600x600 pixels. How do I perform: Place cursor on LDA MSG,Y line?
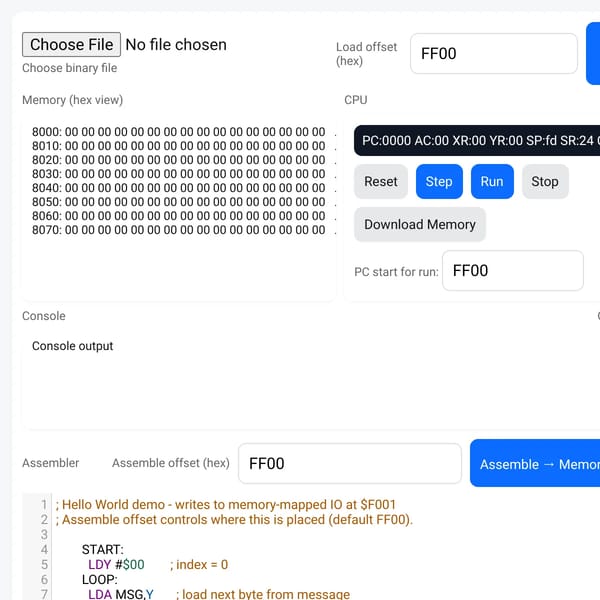121,594
